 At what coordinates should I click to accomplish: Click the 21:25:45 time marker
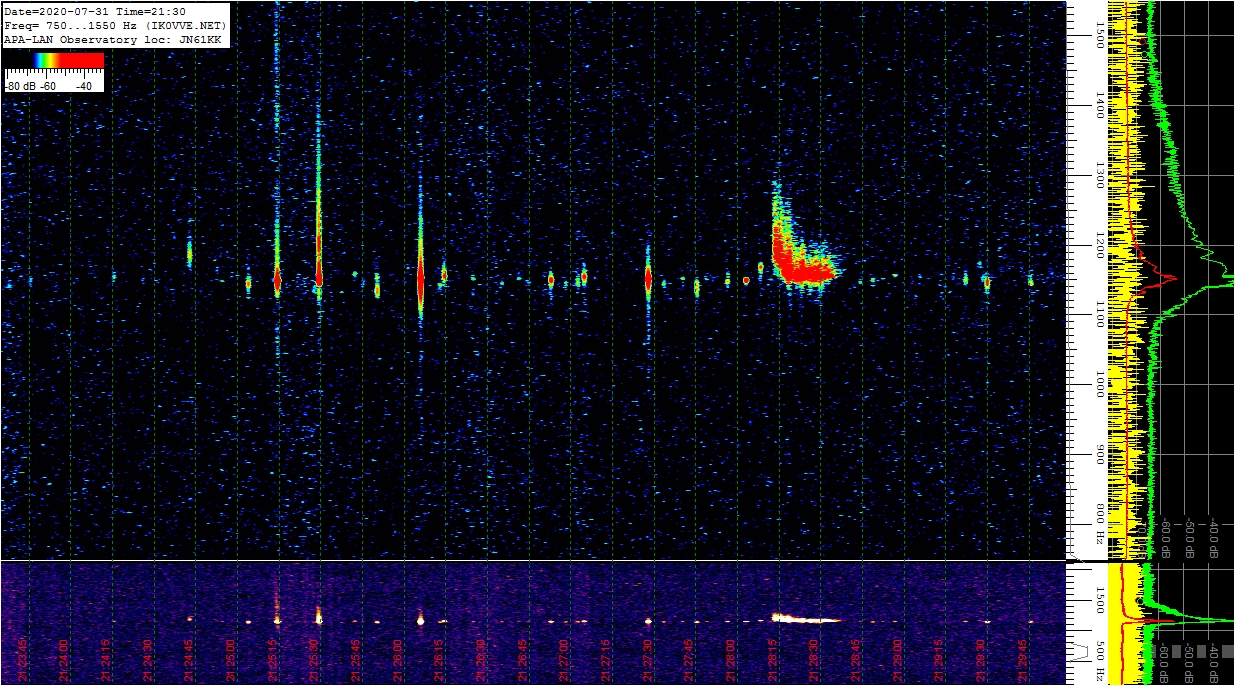click(357, 661)
